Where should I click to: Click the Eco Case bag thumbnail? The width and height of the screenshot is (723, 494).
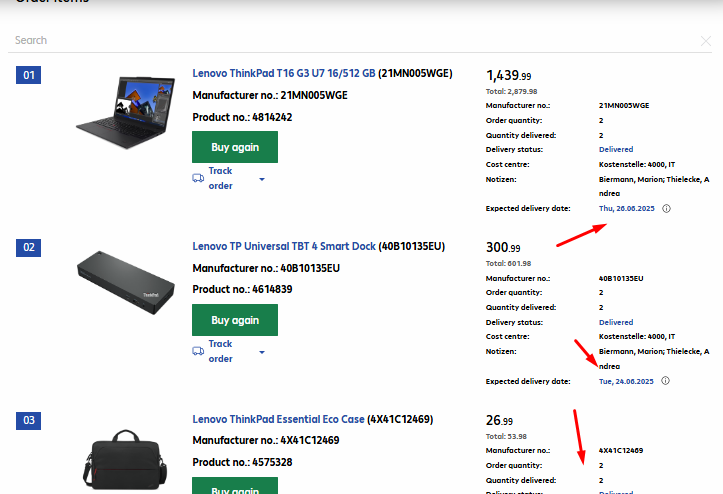125,460
